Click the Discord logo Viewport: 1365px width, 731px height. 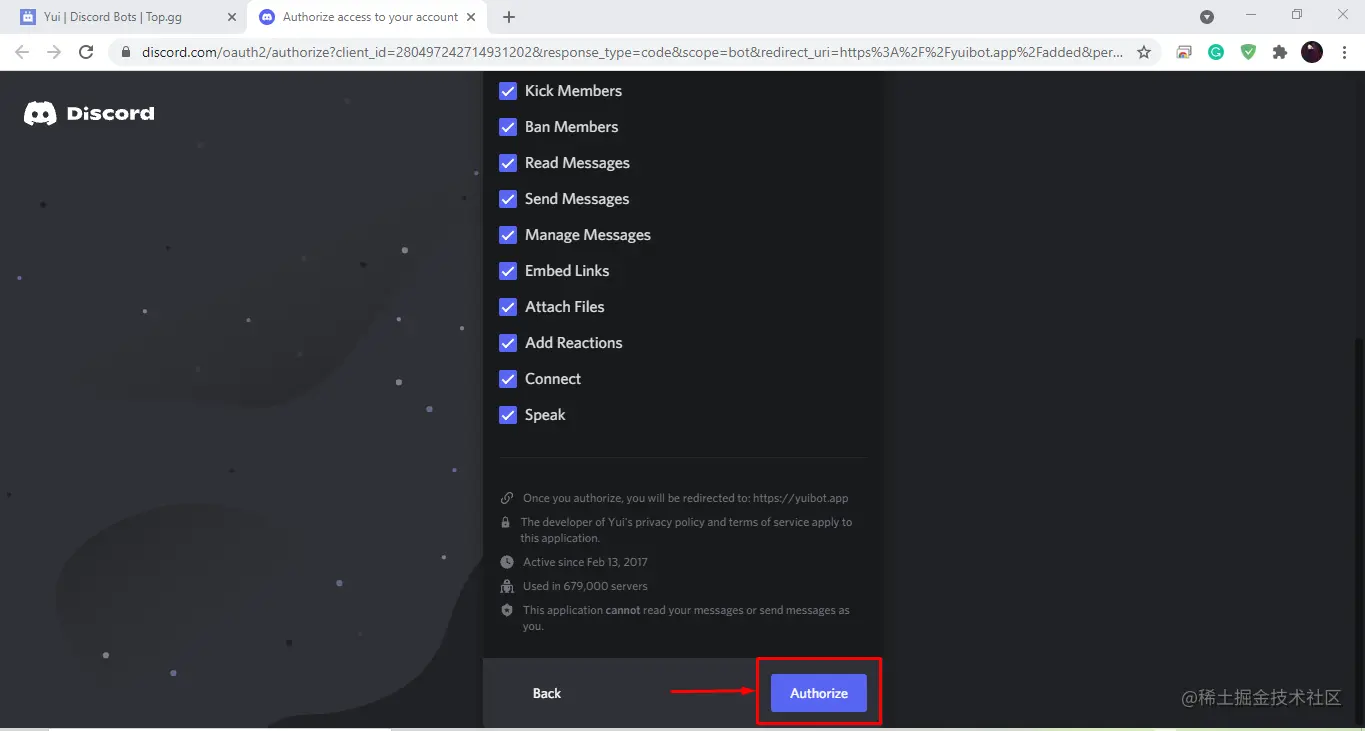(x=89, y=114)
